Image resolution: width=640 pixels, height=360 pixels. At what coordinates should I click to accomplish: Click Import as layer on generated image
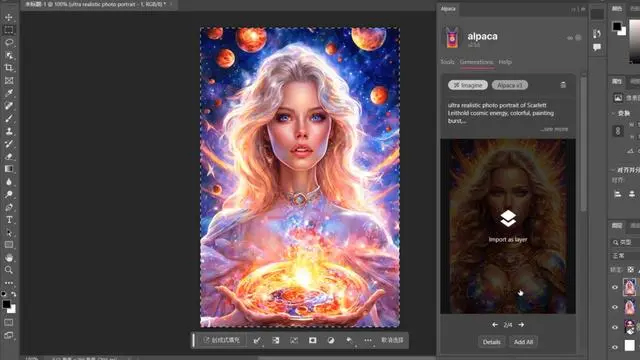(x=508, y=226)
